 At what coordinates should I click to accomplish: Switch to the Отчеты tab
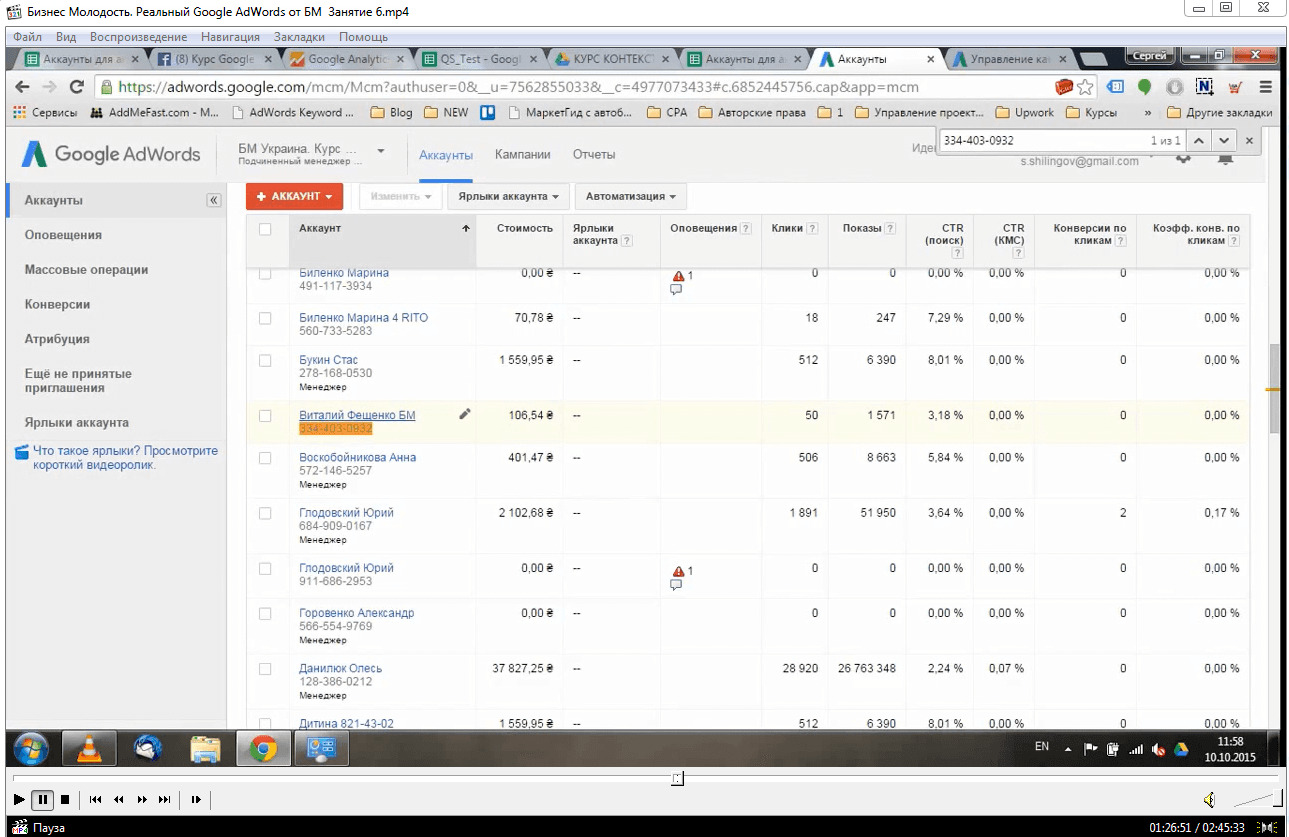[x=594, y=155]
